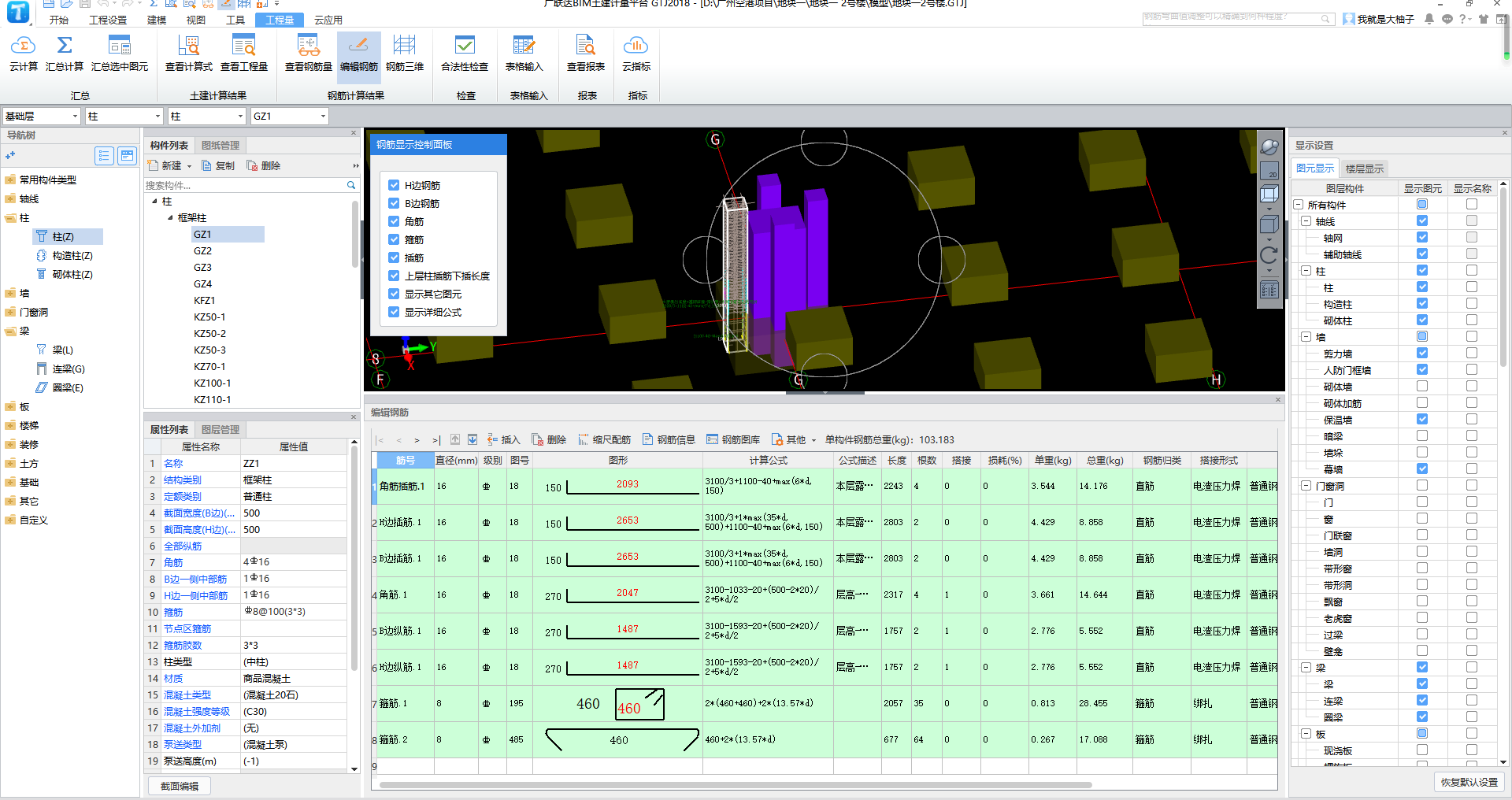1512x800 pixels.
Task: Open 查看工程量 tool
Action: click(244, 53)
